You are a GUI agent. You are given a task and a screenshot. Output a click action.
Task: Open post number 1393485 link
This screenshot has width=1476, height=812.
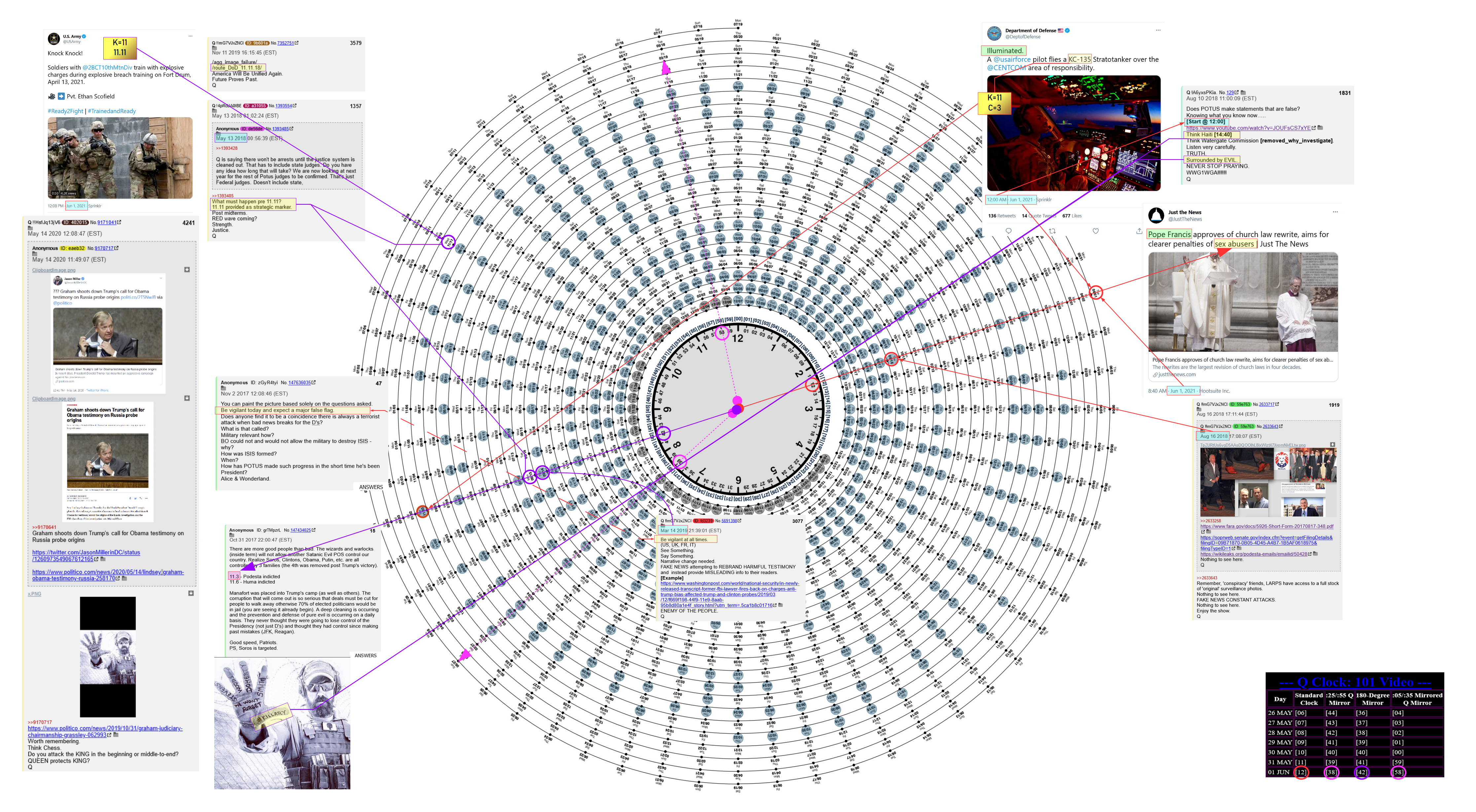tap(280, 129)
